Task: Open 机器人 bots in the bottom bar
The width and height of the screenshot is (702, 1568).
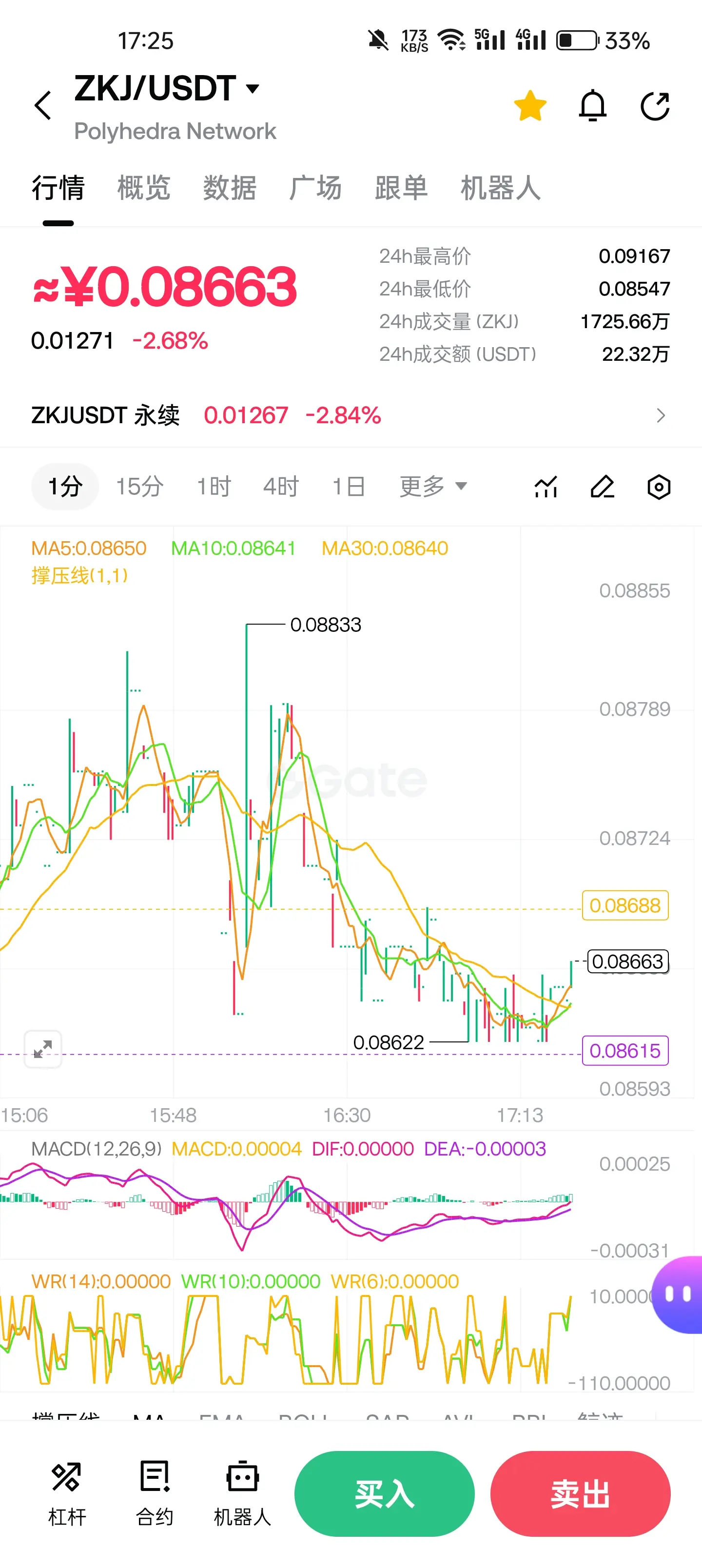Action: [242, 1494]
